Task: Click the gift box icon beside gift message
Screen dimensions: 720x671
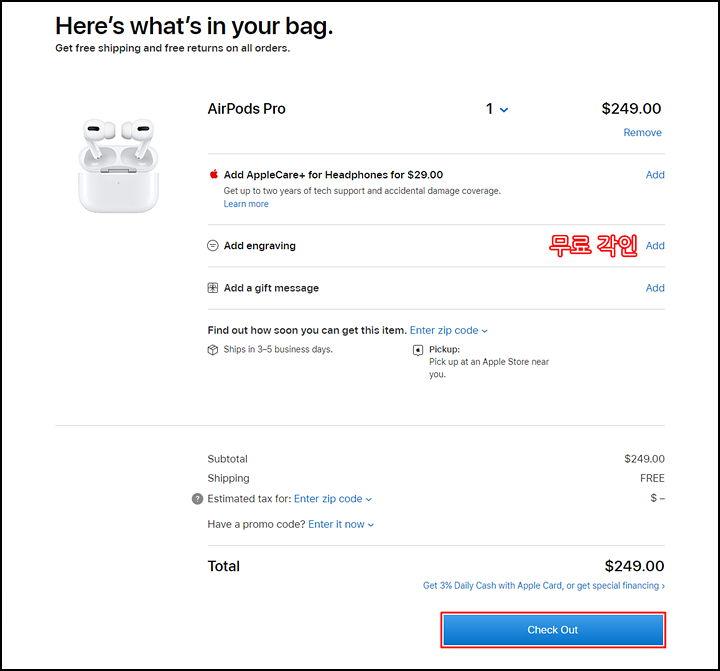Action: [213, 288]
